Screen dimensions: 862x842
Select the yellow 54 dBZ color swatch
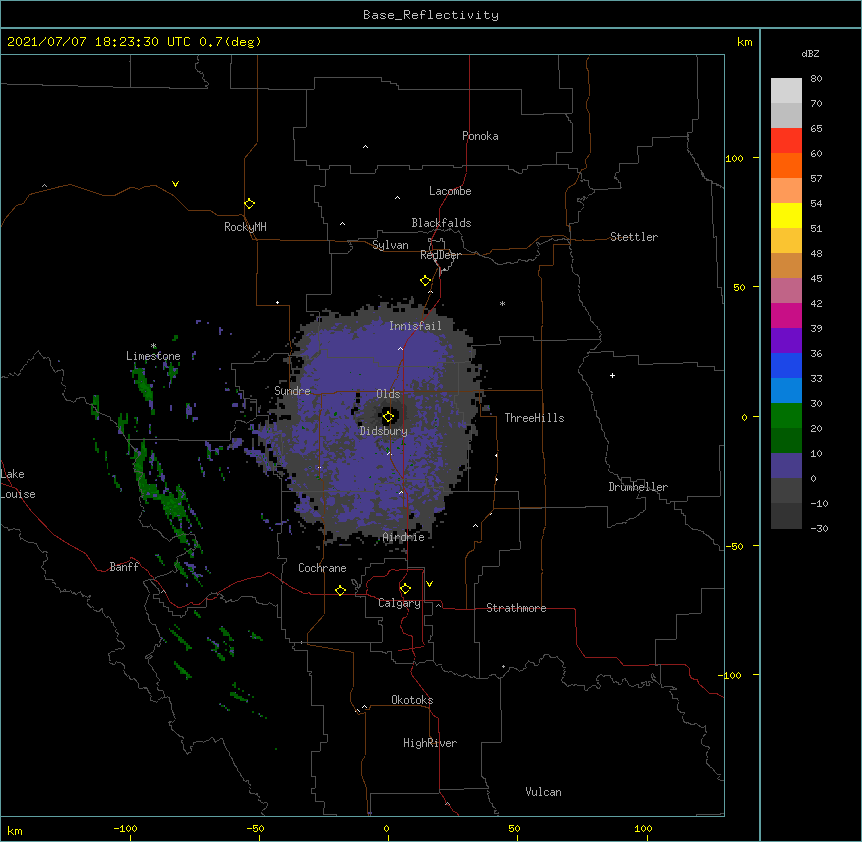[786, 215]
